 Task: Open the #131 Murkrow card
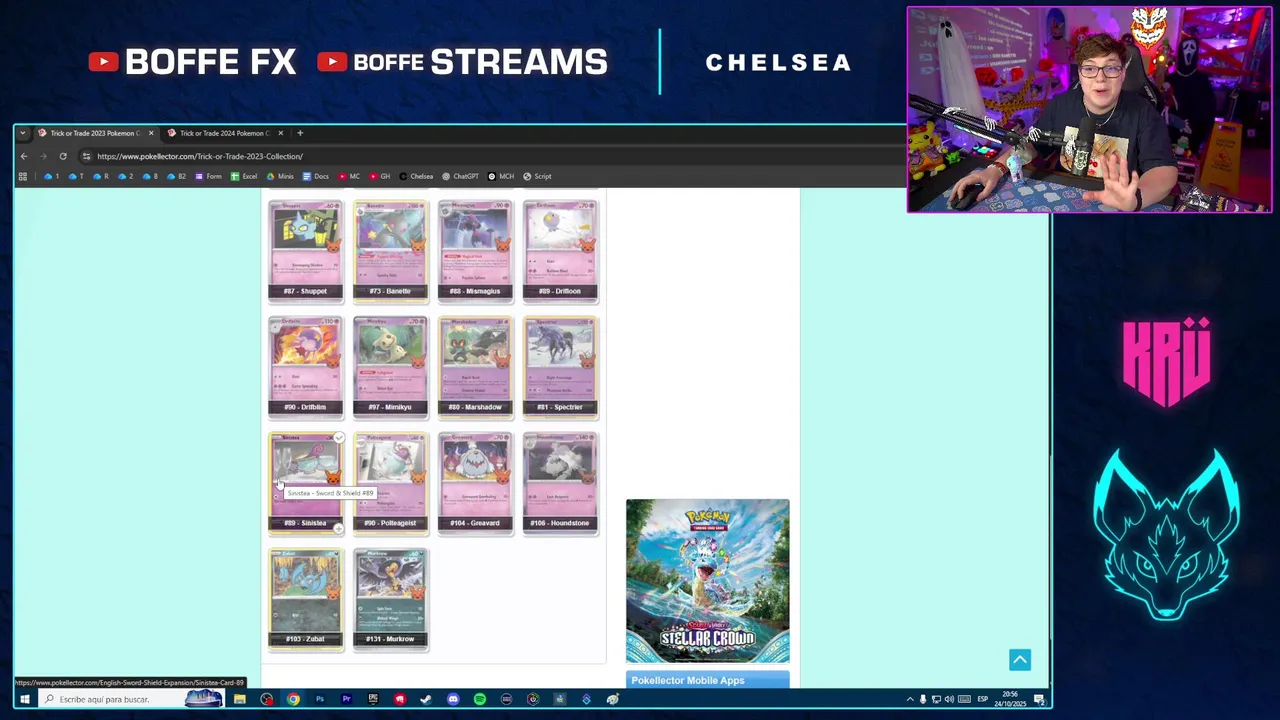pos(390,598)
